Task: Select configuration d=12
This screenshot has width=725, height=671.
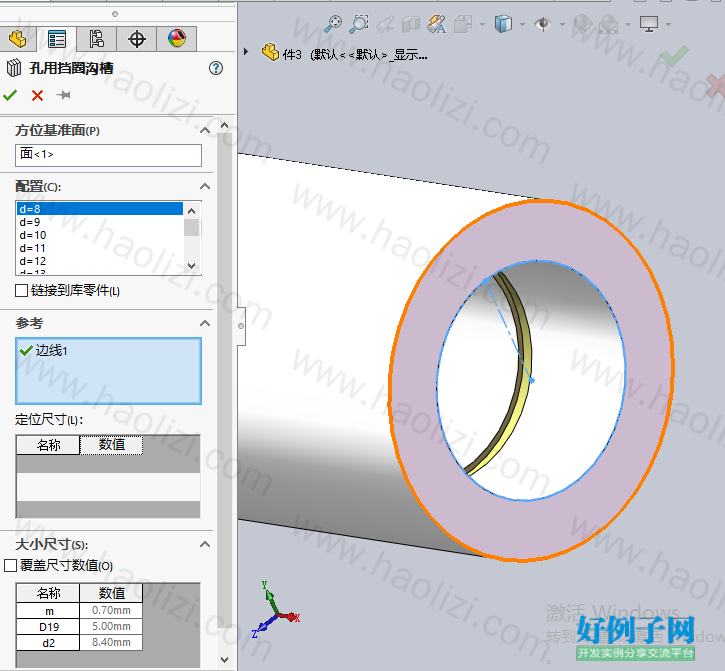Action: (x=100, y=261)
